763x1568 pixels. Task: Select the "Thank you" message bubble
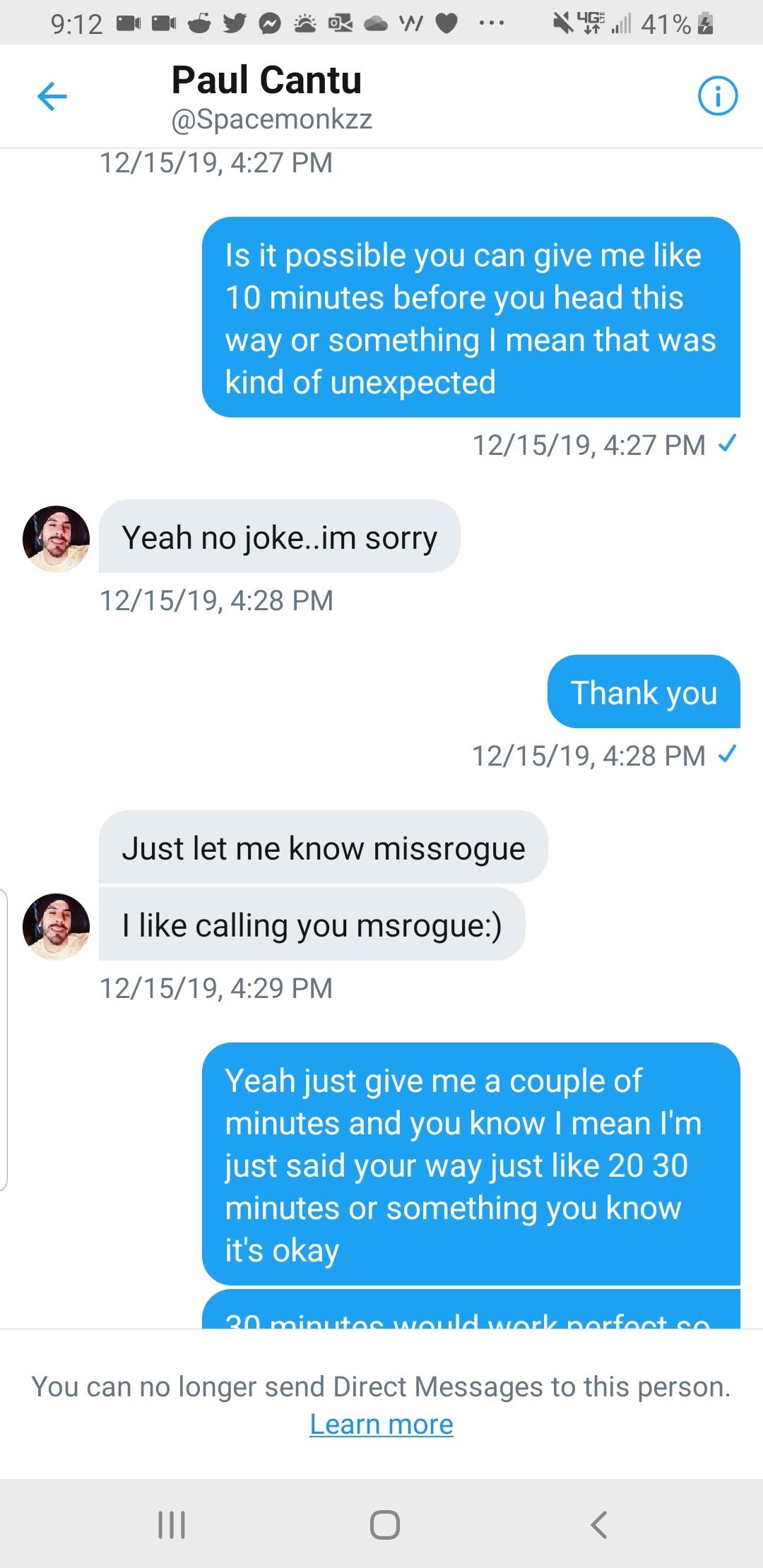[644, 692]
